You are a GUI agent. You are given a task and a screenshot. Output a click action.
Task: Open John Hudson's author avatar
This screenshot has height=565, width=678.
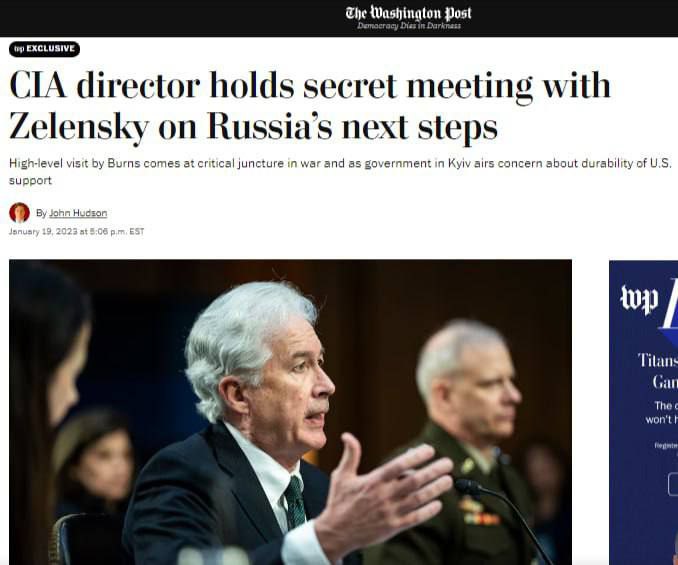tap(19, 213)
